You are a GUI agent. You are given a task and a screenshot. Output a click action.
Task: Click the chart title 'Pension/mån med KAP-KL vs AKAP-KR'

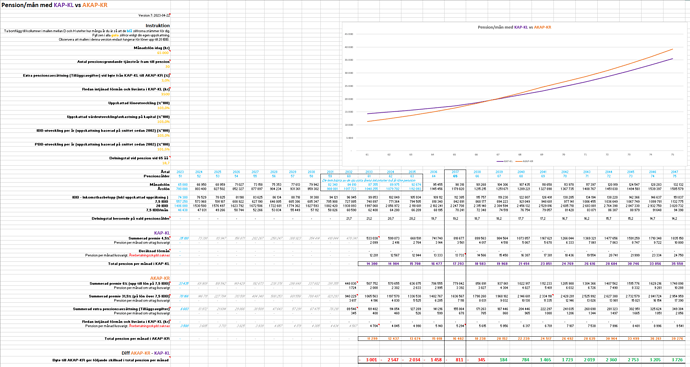click(514, 27)
